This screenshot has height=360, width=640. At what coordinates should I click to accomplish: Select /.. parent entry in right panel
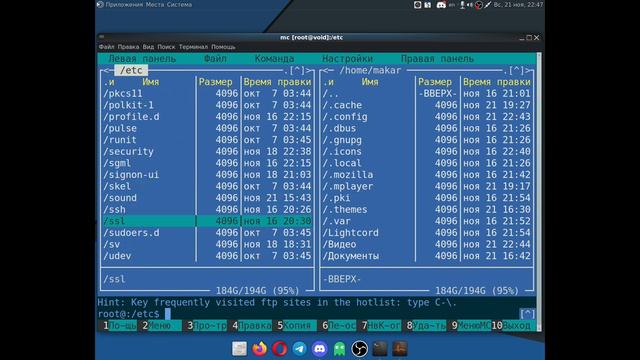pos(427,93)
